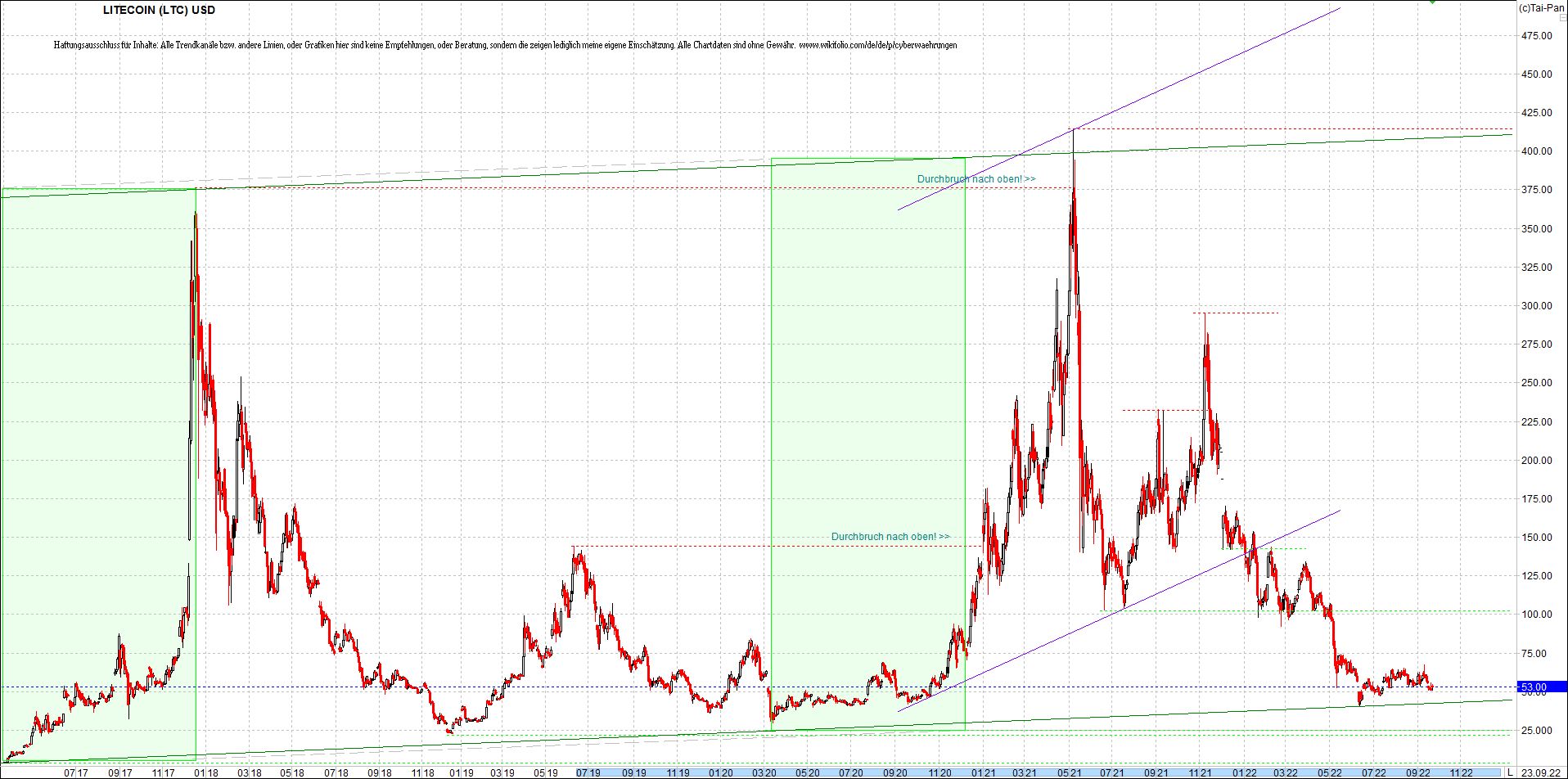Viewport: 1568px width, 779px height.
Task: Click the 475.00 price axis label
Action: pyautogui.click(x=1536, y=36)
